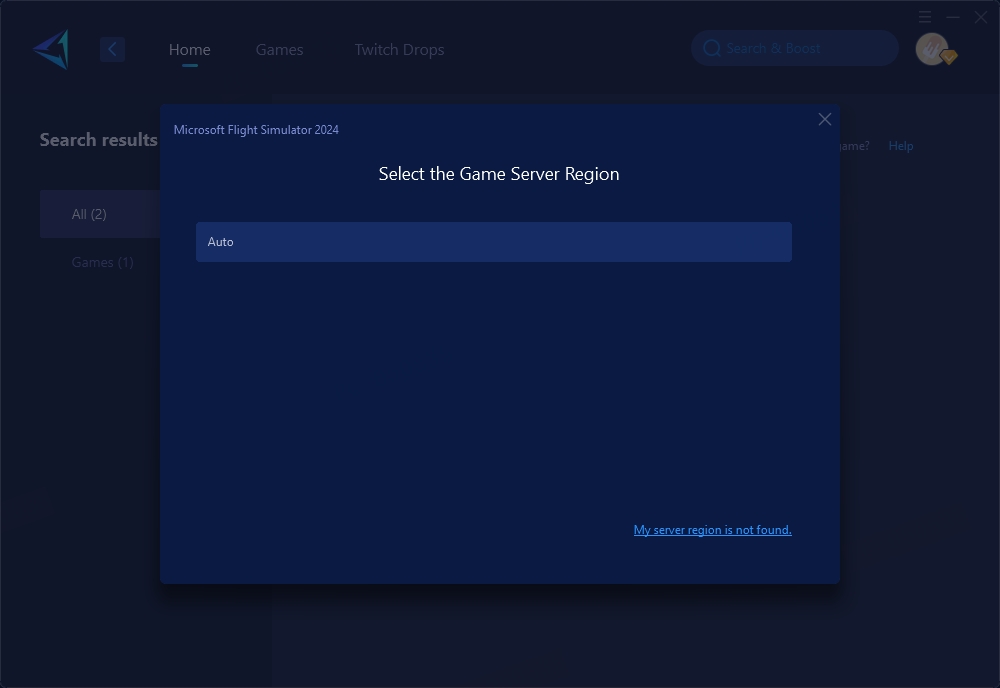Viewport: 1000px width, 688px height.
Task: Click the Microsoft Flight Simulator 2024 title
Action: 256,129
